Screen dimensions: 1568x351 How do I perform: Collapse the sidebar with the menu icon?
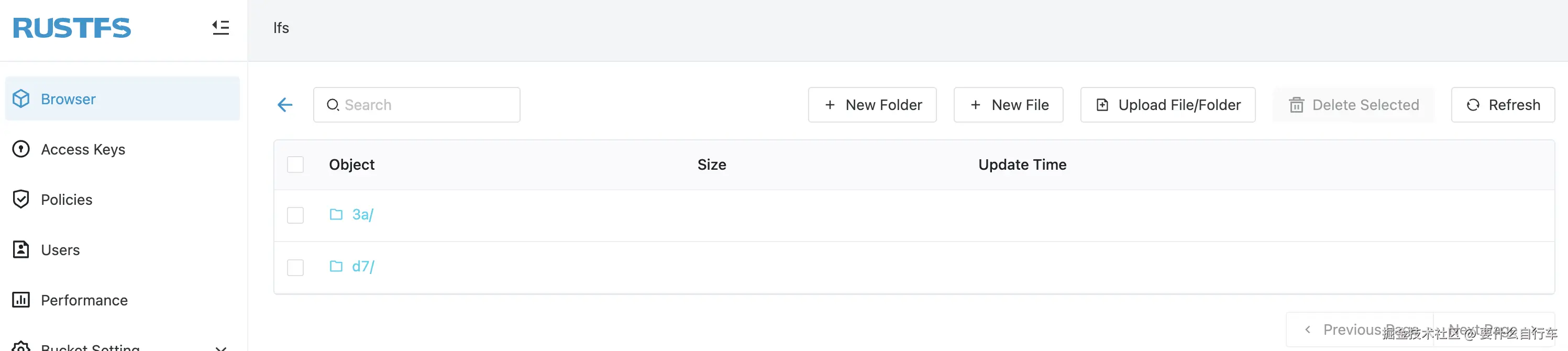tap(220, 27)
